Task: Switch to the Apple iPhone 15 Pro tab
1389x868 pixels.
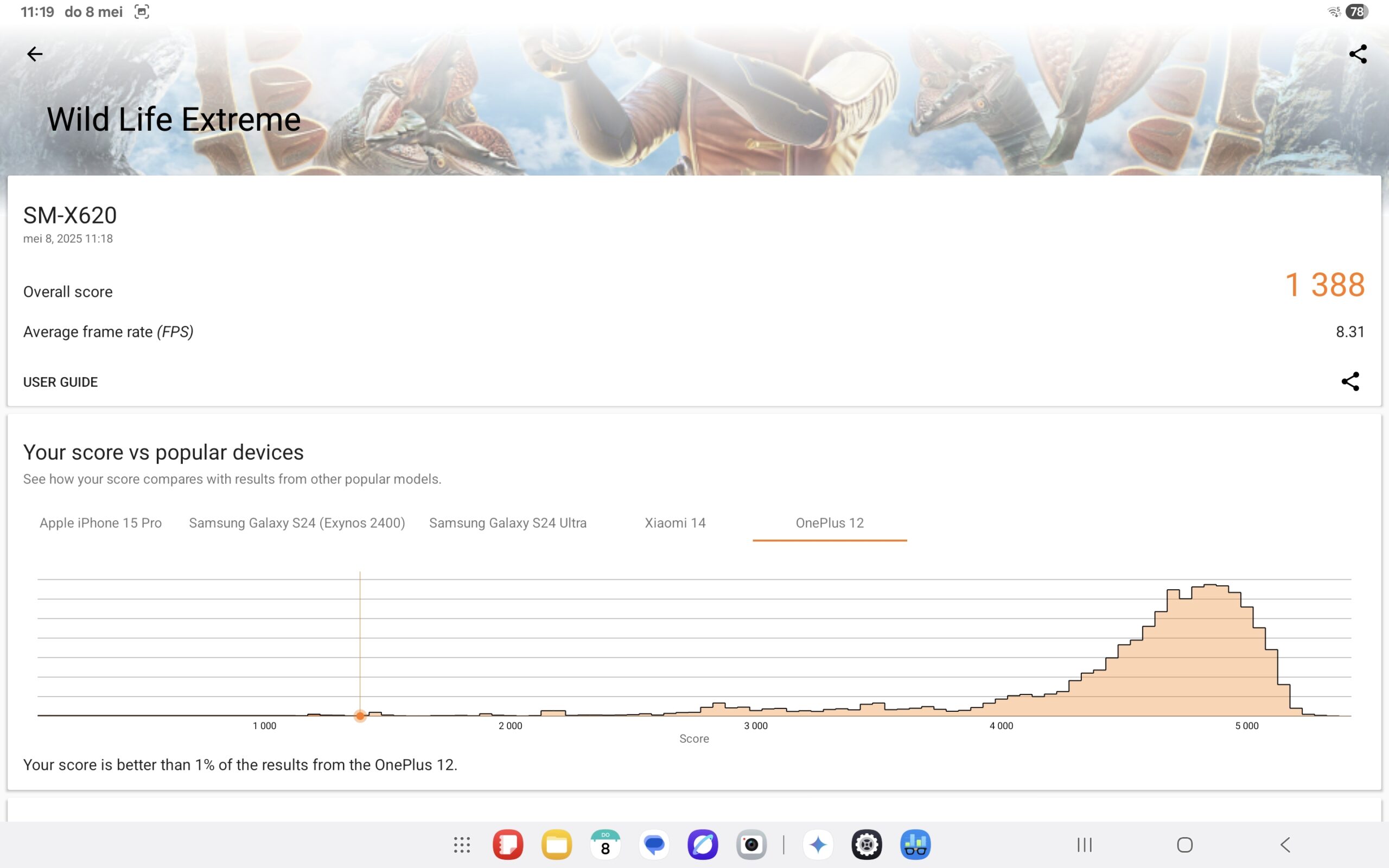Action: pyautogui.click(x=100, y=523)
